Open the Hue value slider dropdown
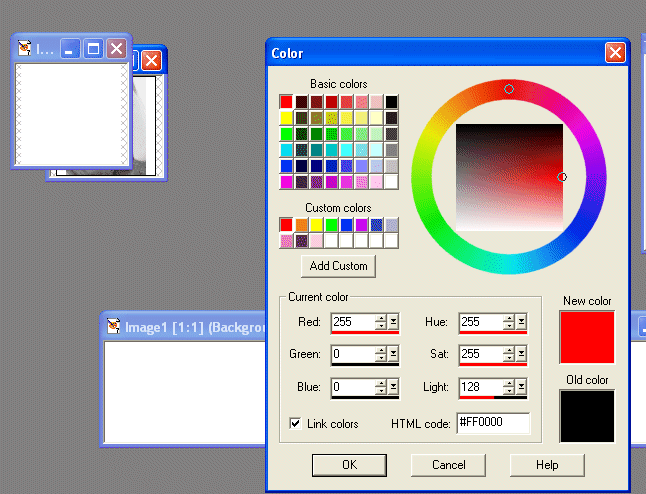Screen dimensions: 646x494 point(522,321)
